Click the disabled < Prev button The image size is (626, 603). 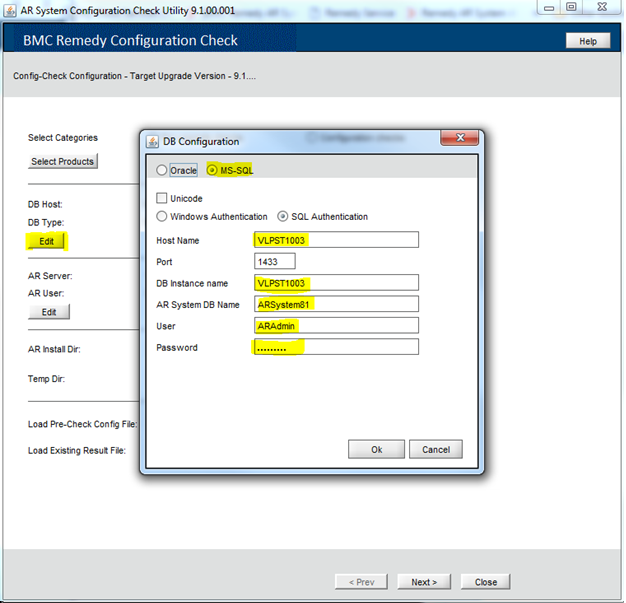pyautogui.click(x=361, y=582)
